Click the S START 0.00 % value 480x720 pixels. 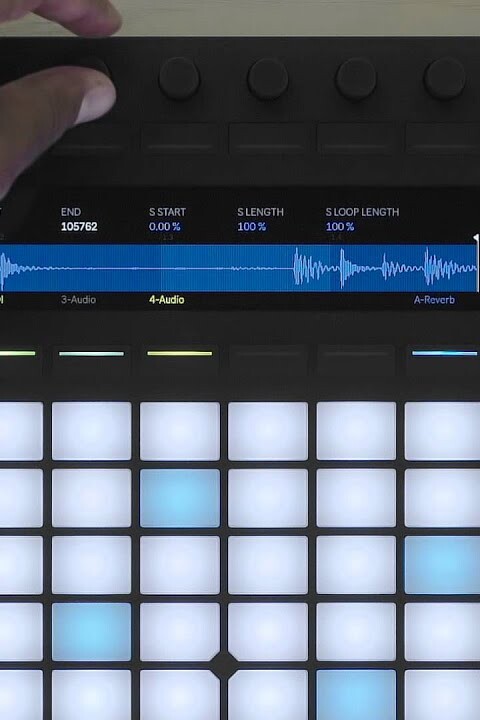164,226
